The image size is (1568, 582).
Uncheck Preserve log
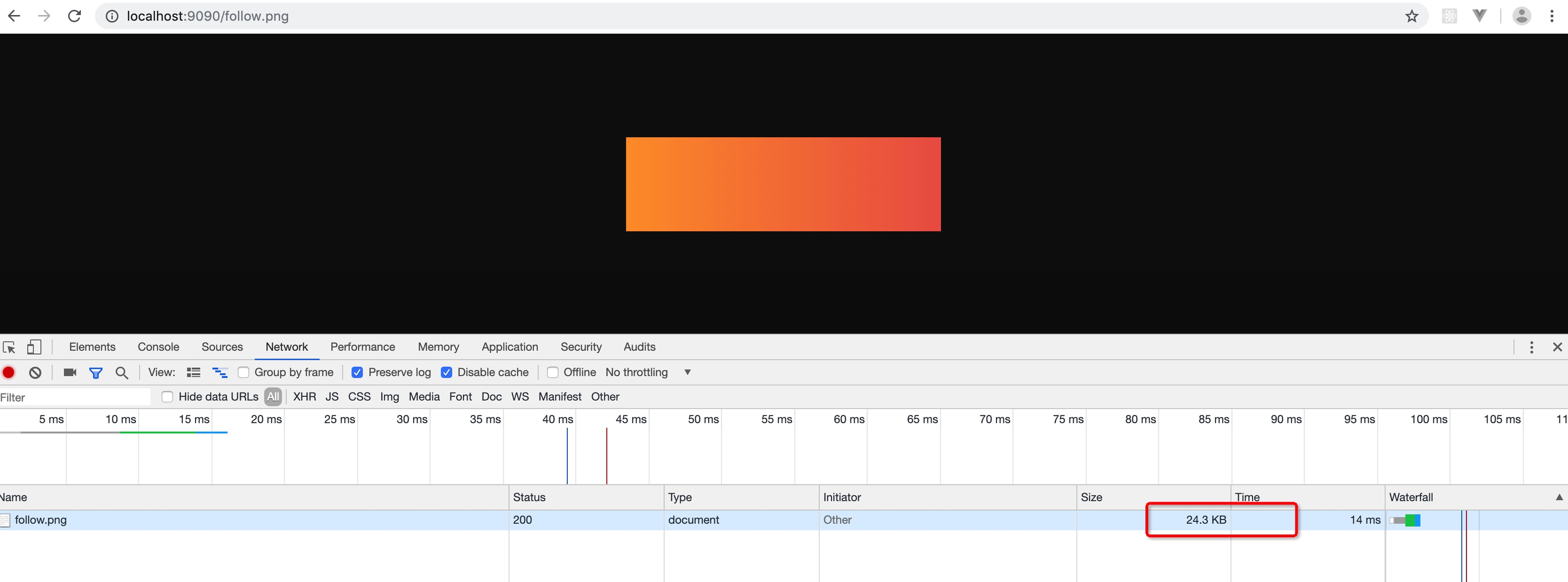pos(357,372)
